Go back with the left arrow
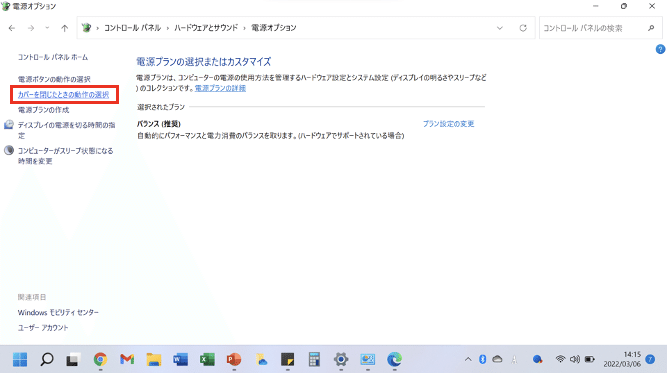Screen dimensions: 667x373 pyautogui.click(x=12, y=28)
